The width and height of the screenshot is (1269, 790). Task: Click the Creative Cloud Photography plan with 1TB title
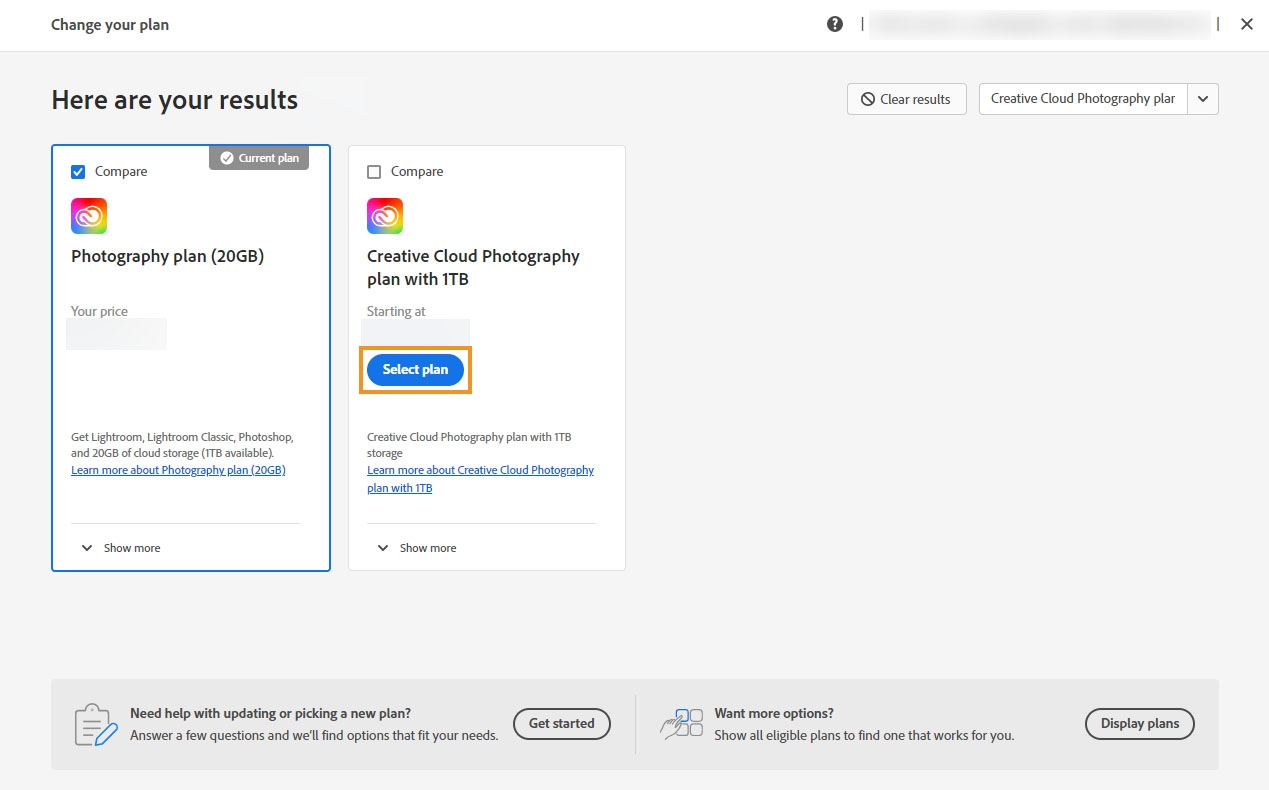pos(473,268)
